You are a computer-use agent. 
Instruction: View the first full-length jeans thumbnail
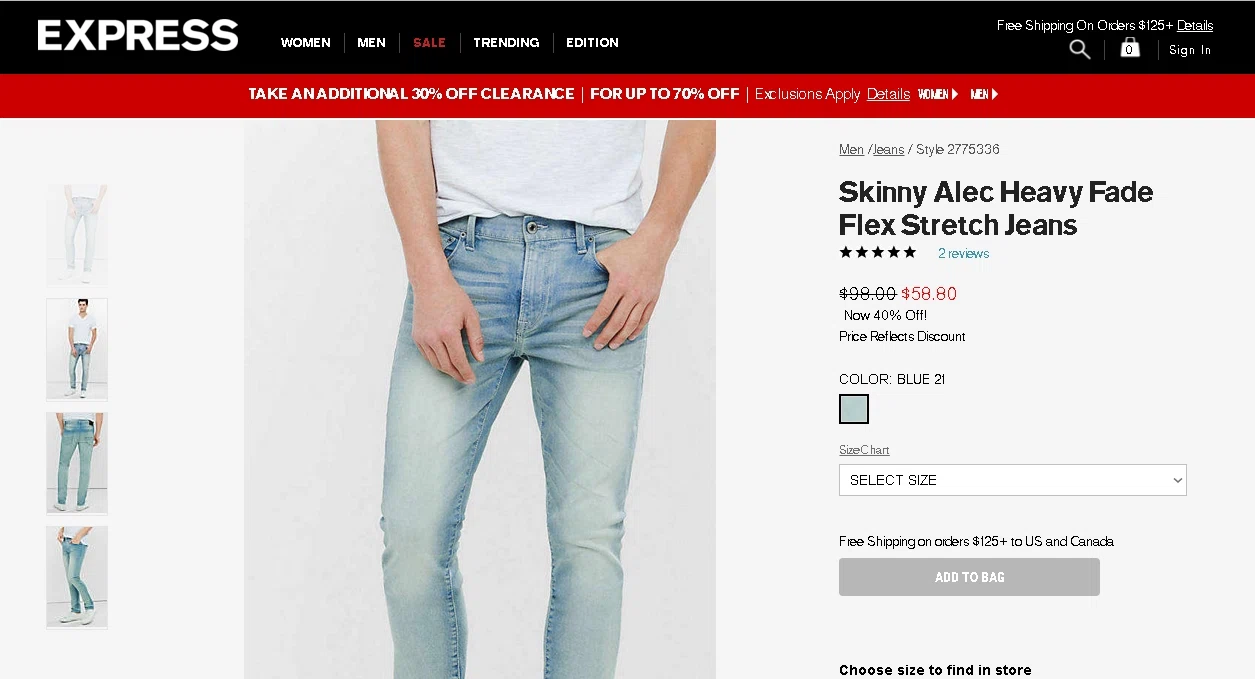(x=77, y=234)
